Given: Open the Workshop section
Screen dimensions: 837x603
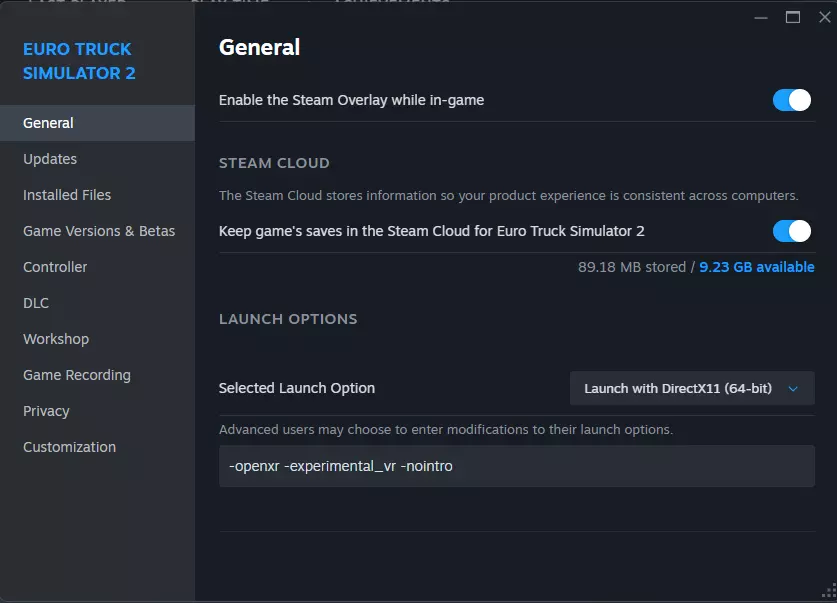Looking at the screenshot, I should click(97, 339).
